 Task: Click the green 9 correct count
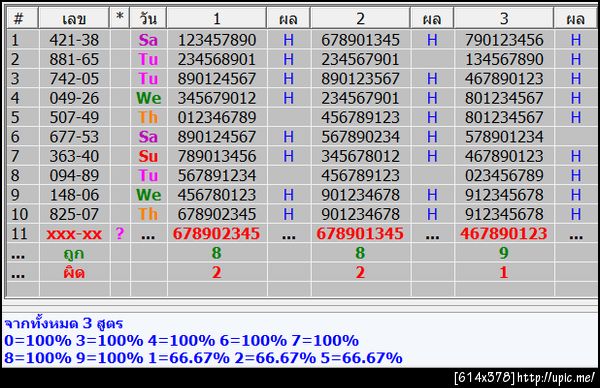[504, 253]
